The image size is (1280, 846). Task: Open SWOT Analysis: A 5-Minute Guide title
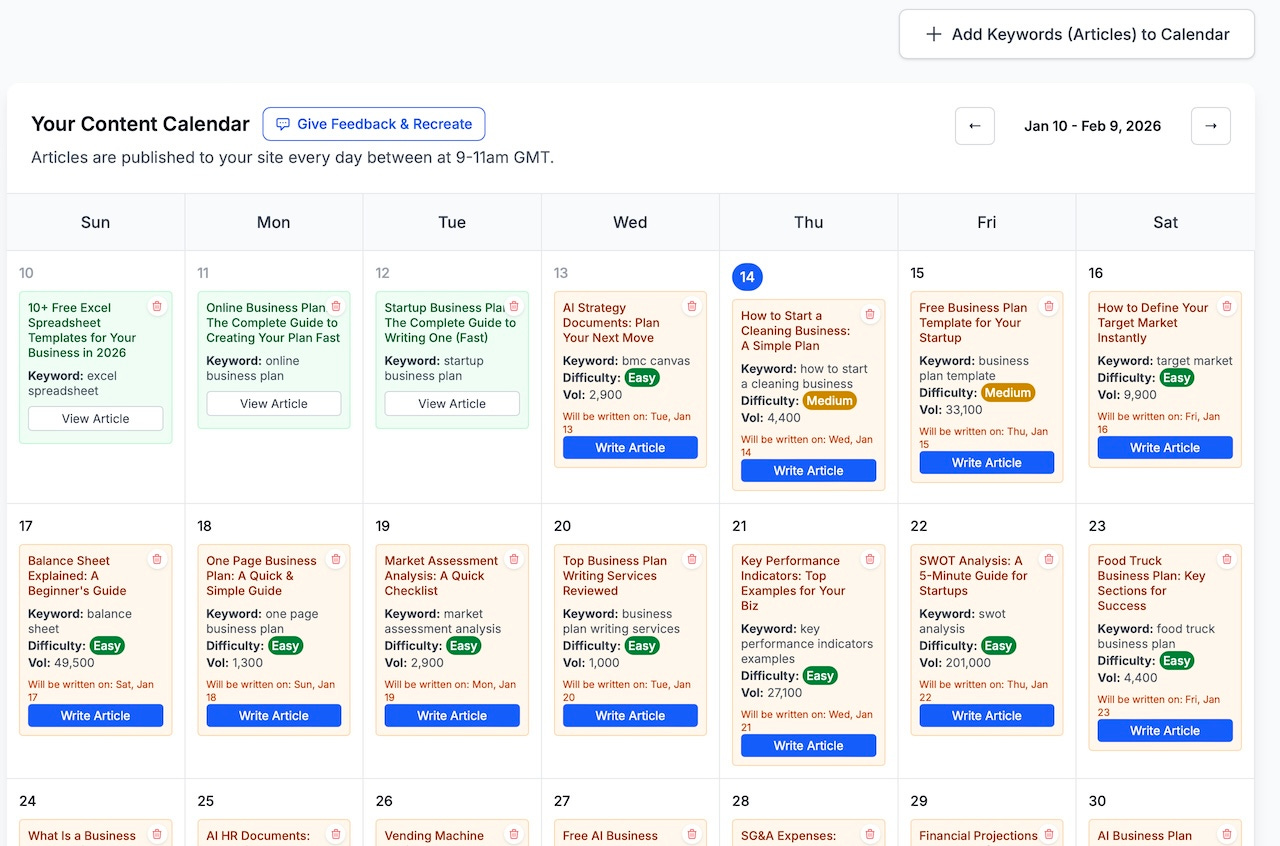973,576
